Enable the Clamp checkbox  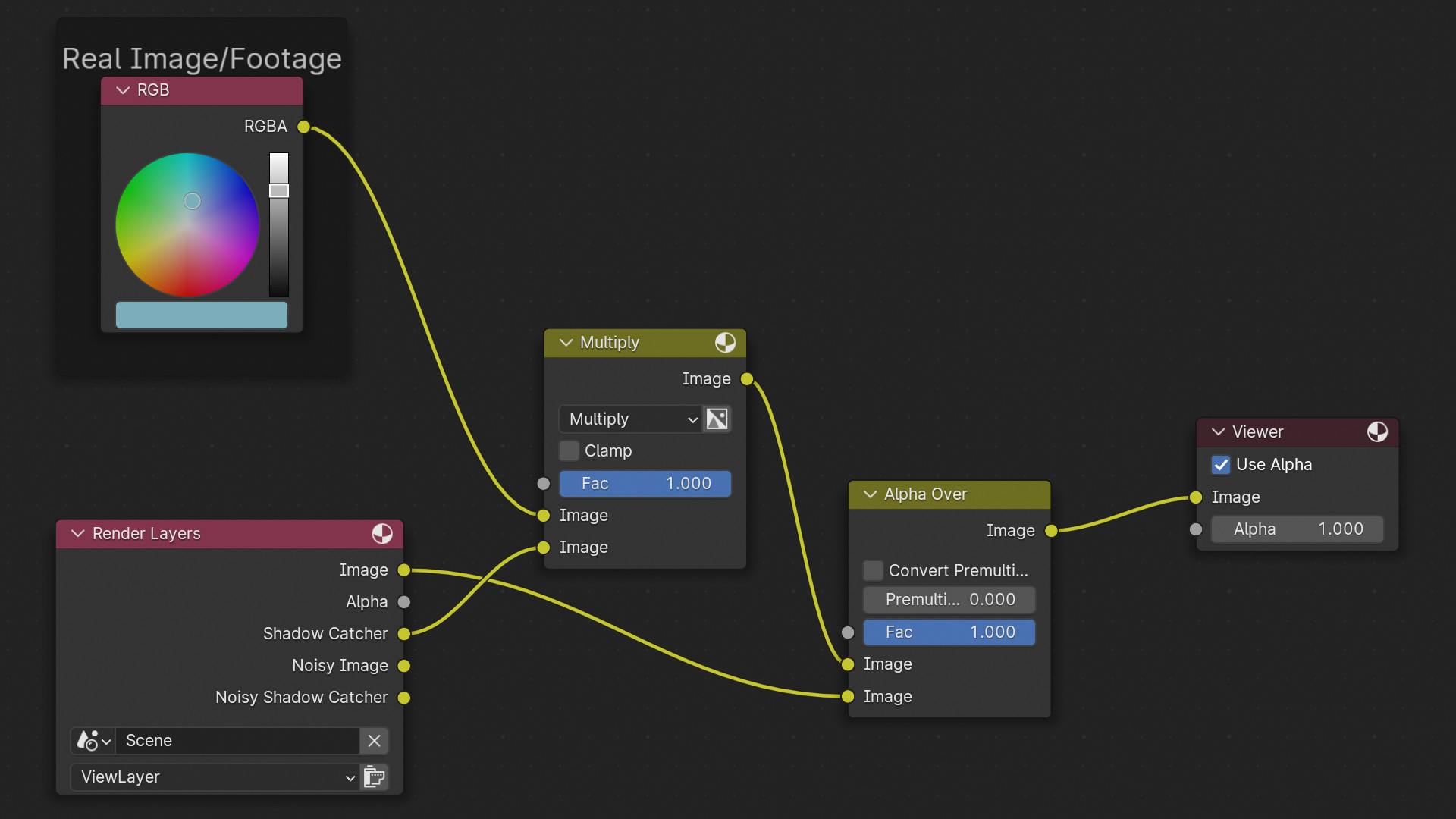click(569, 451)
